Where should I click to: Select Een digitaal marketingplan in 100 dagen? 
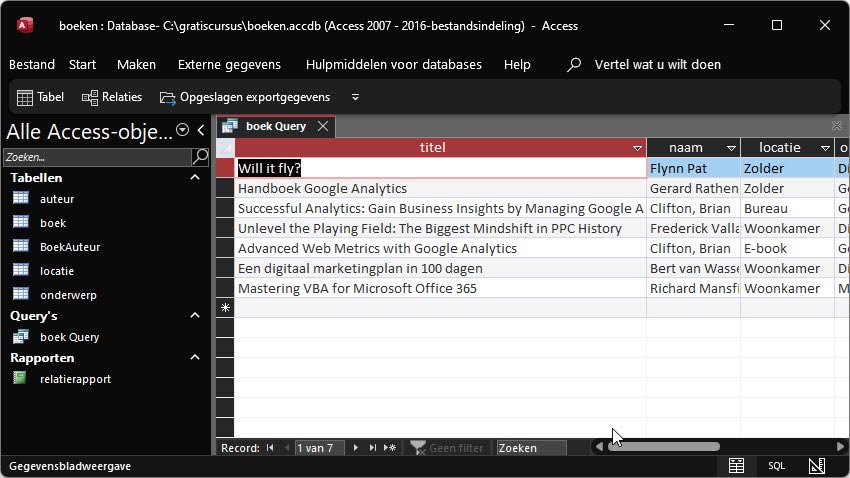pyautogui.click(x=440, y=268)
